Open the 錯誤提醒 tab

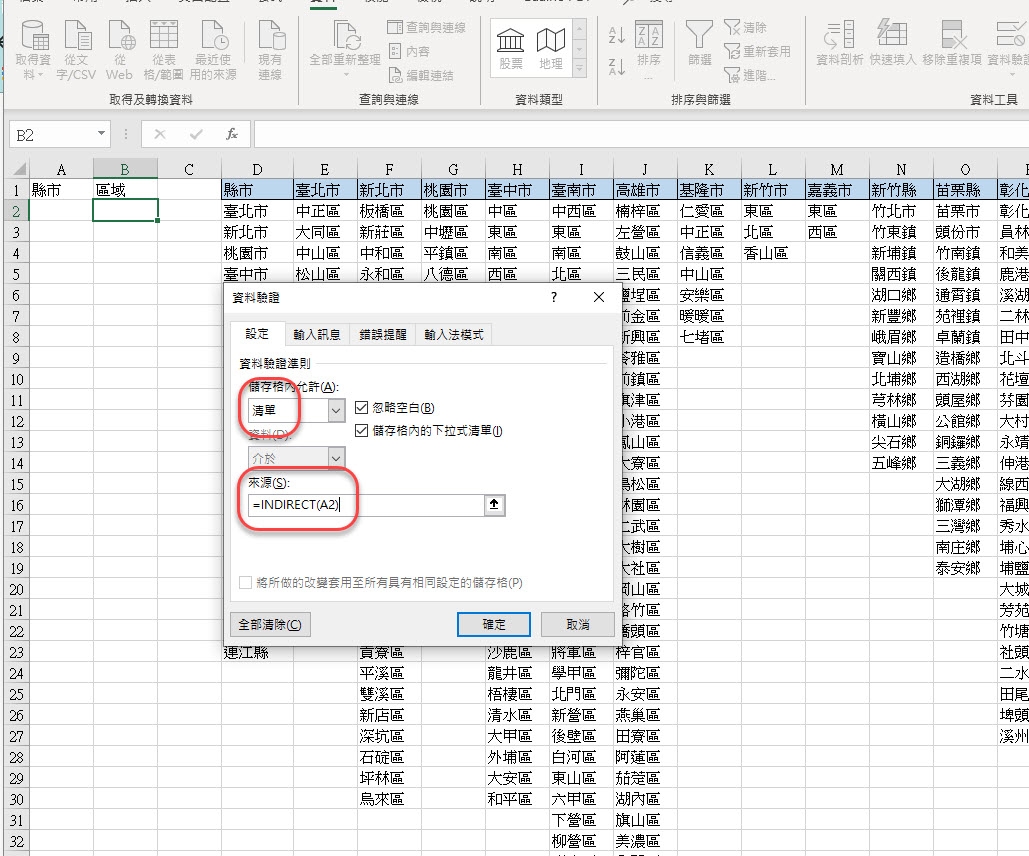pos(382,335)
